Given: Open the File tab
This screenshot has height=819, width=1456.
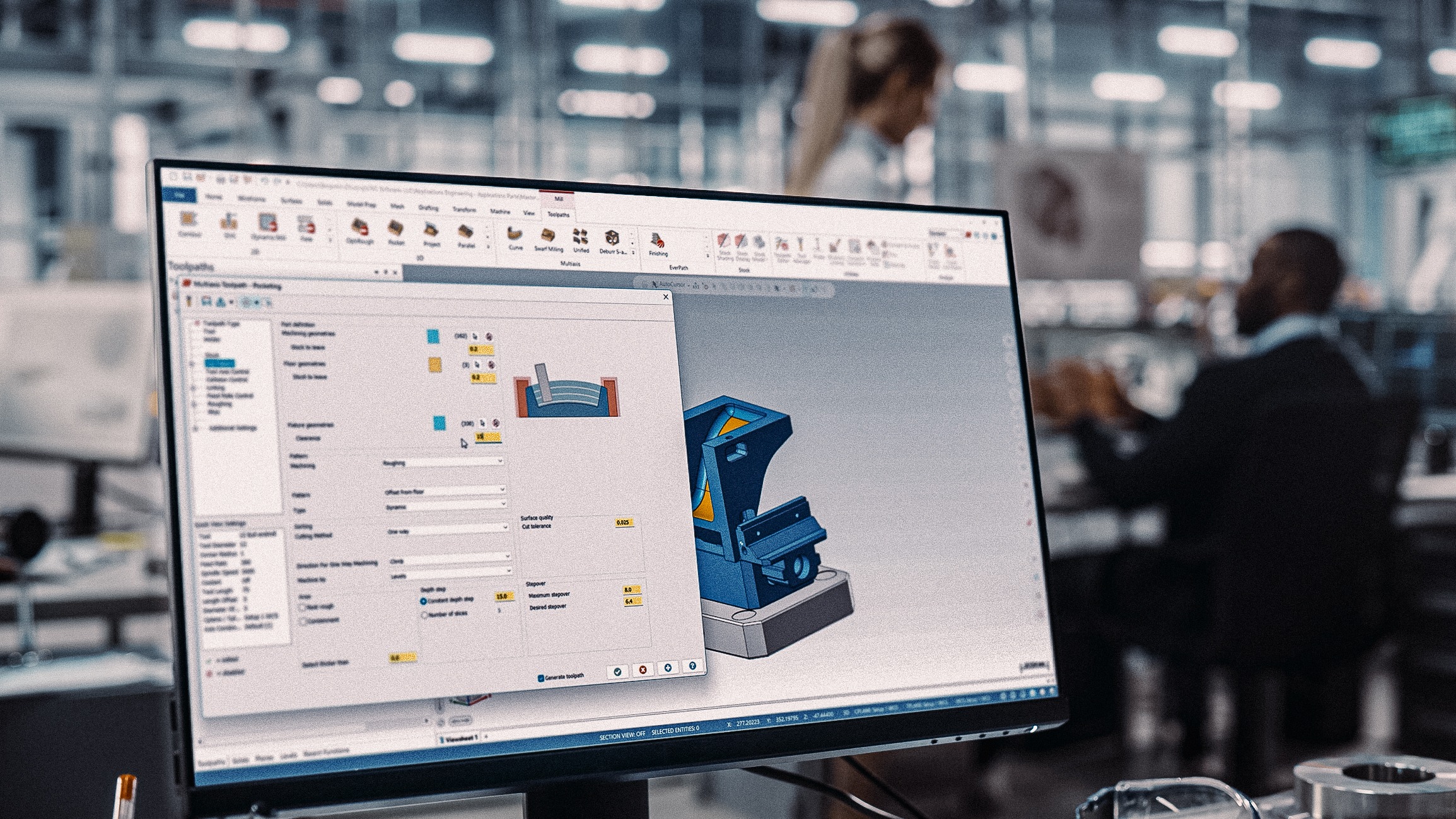Looking at the screenshot, I should pos(179,195).
